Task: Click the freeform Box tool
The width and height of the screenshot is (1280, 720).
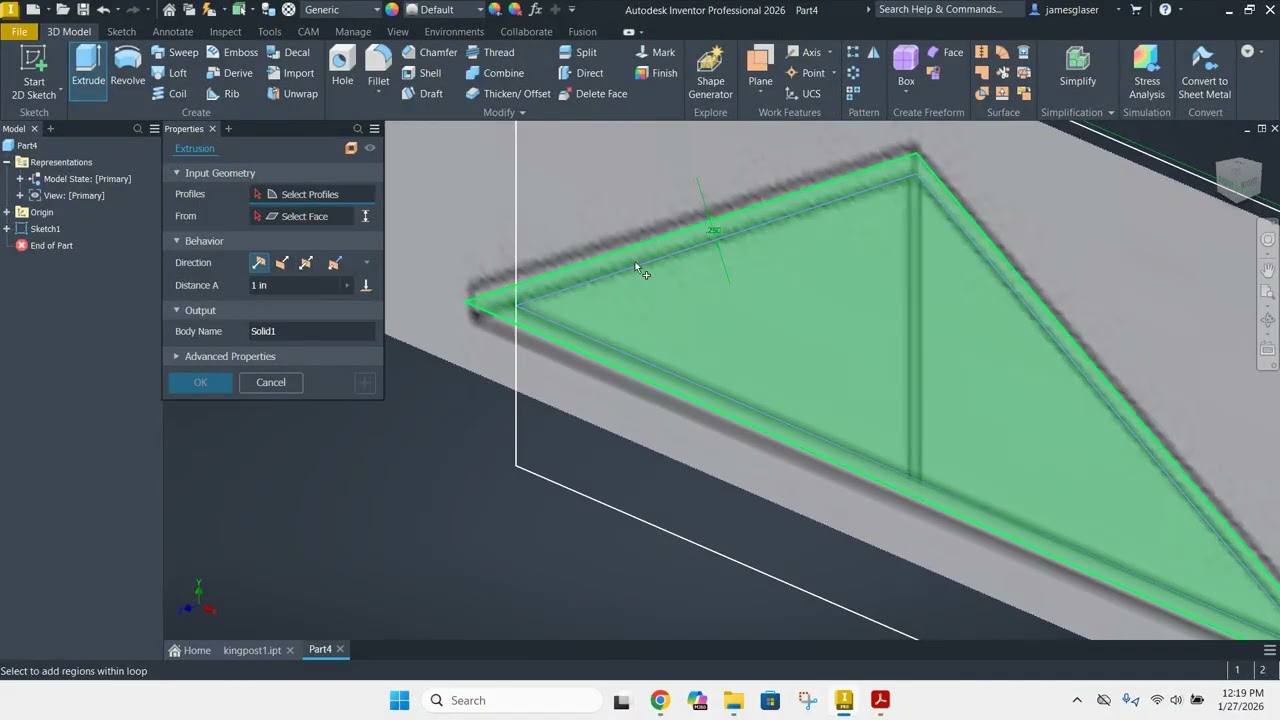Action: pos(906,67)
